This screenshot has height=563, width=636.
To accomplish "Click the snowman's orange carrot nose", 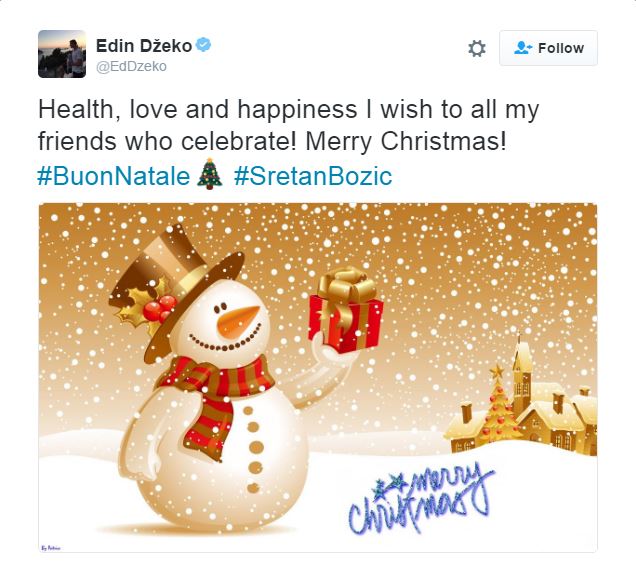I will [238, 320].
